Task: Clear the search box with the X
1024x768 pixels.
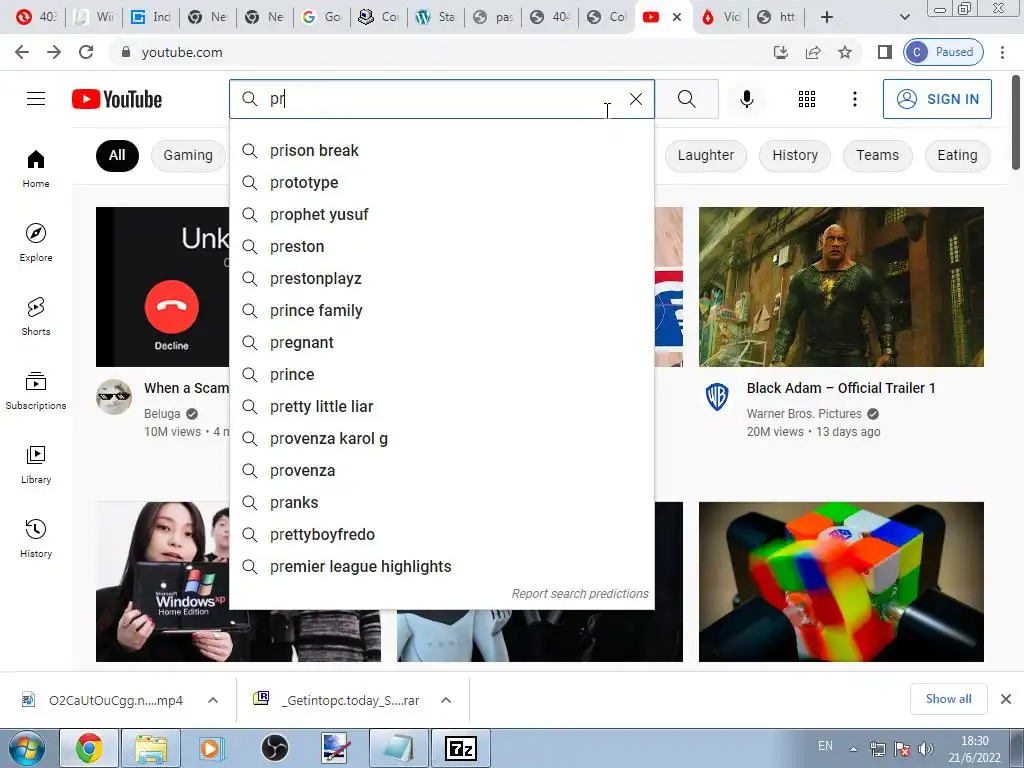Action: click(x=635, y=99)
